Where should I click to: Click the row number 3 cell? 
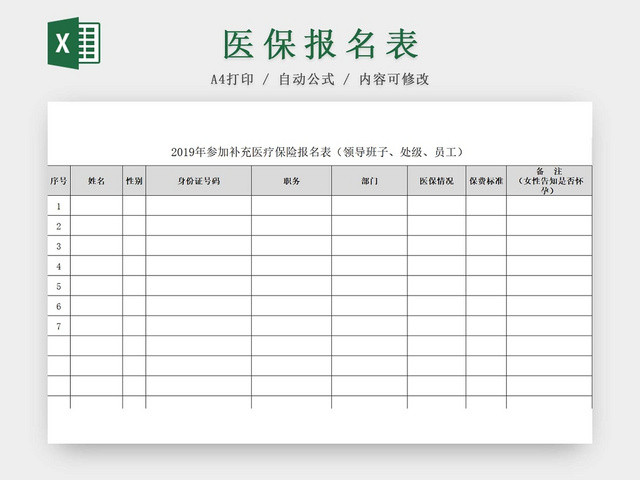59,246
